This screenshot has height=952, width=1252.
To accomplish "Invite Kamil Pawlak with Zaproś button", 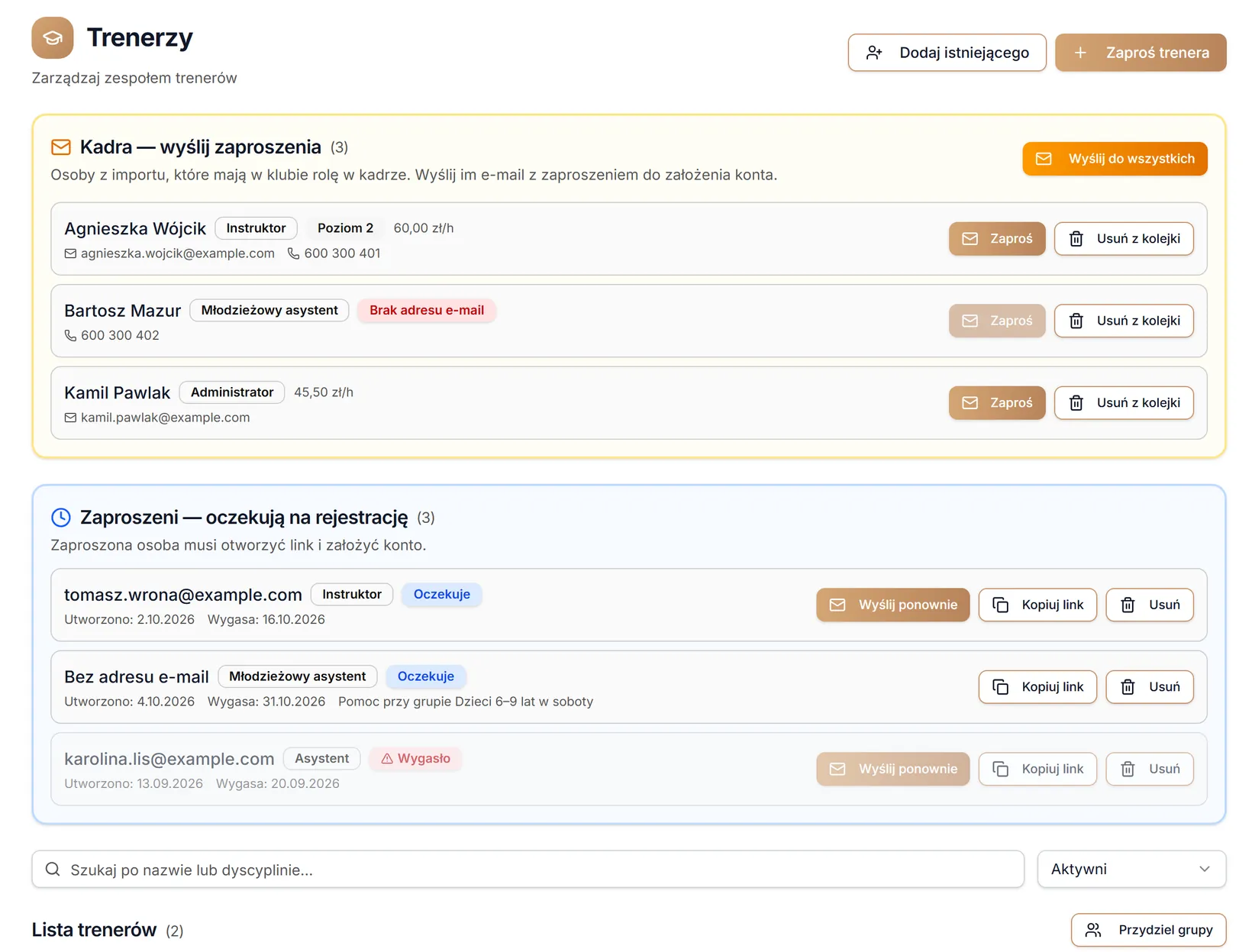I will coord(997,403).
